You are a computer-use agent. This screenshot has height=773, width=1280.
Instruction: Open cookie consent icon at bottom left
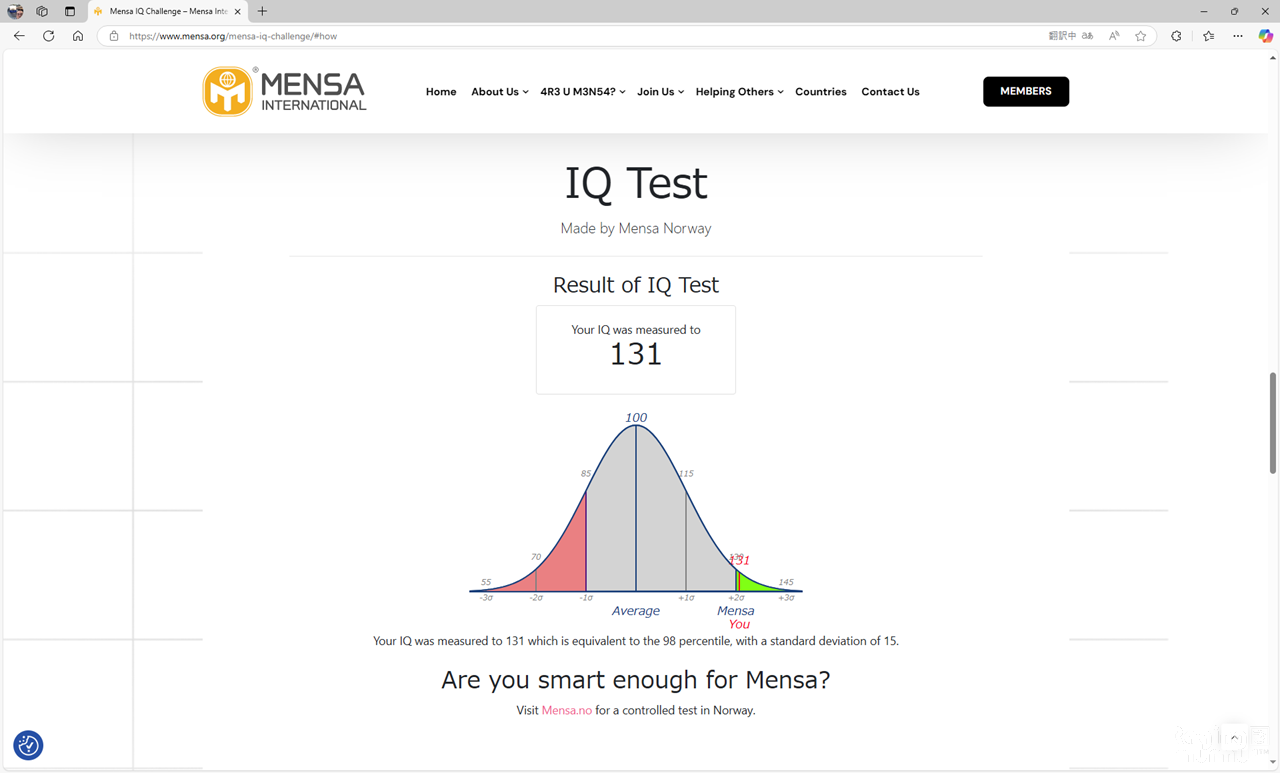pyautogui.click(x=28, y=745)
